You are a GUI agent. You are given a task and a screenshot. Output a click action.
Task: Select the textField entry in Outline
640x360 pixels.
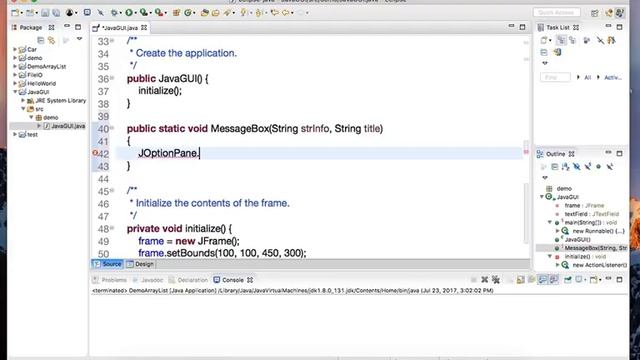coord(591,214)
